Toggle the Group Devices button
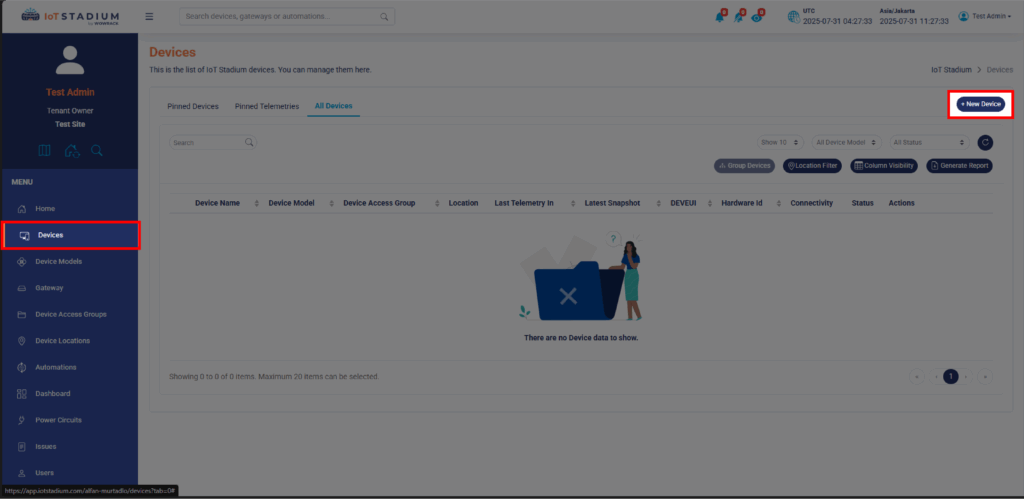Image resolution: width=1024 pixels, height=499 pixels. pos(744,166)
